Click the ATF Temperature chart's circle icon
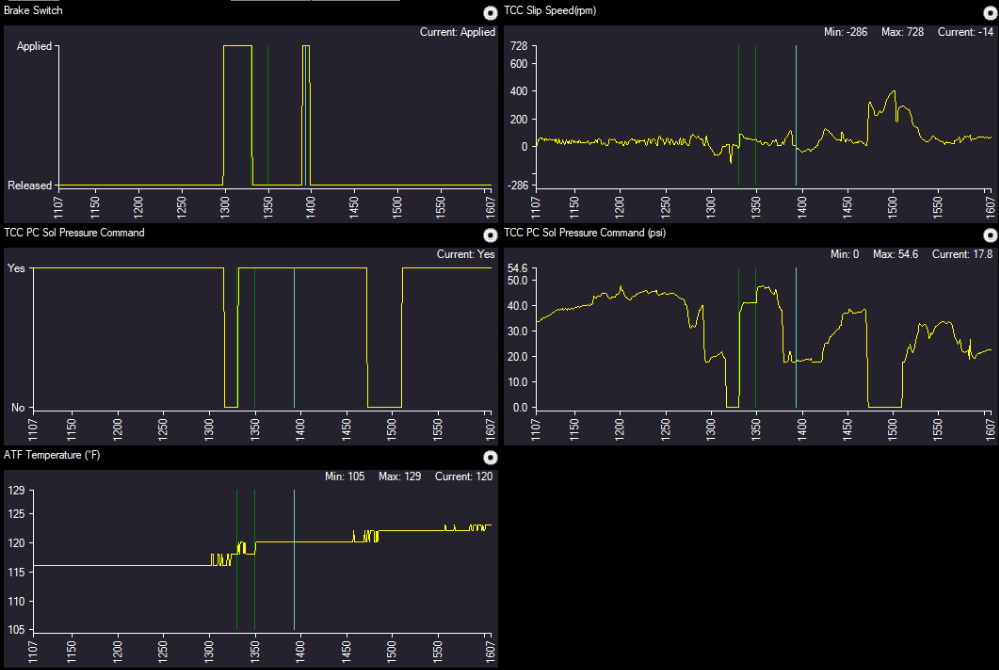This screenshot has height=670, width=999. tap(489, 458)
